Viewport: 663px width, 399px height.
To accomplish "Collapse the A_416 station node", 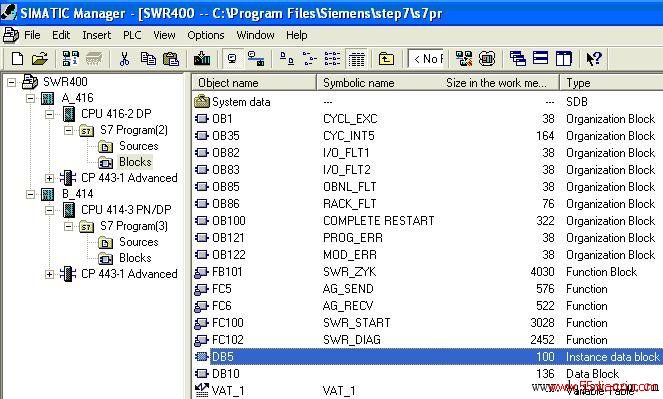I will pos(30,98).
